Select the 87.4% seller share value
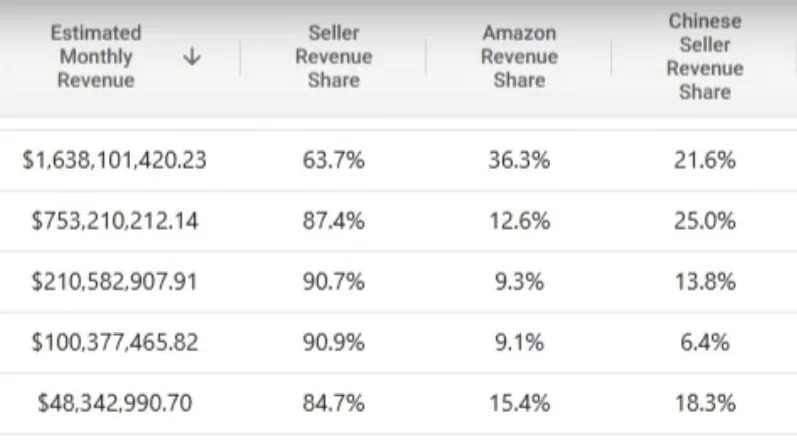 333,221
